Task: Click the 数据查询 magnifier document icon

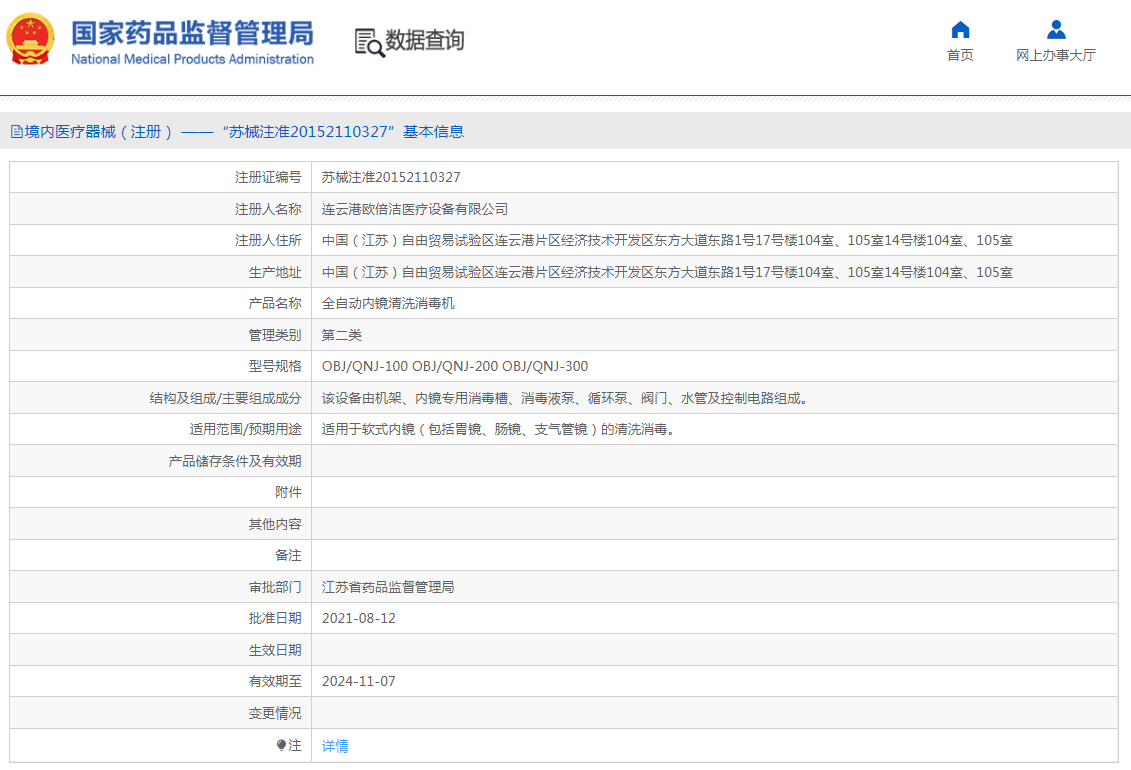Action: (x=366, y=41)
